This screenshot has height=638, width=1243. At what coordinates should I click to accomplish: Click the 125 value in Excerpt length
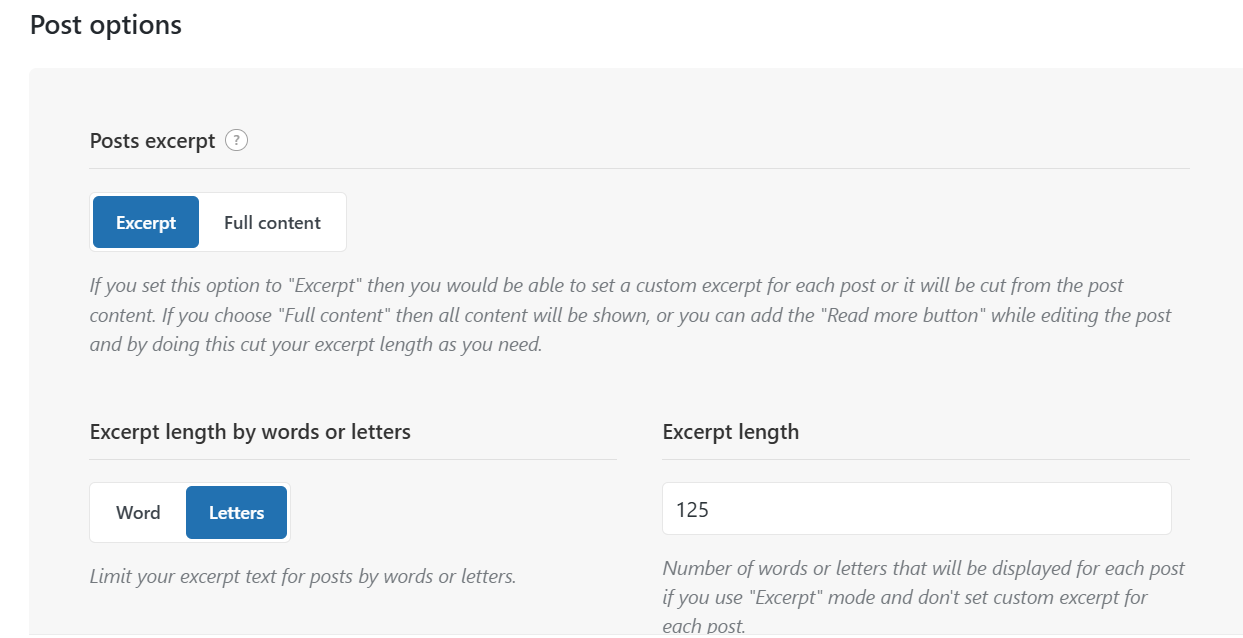coord(692,510)
